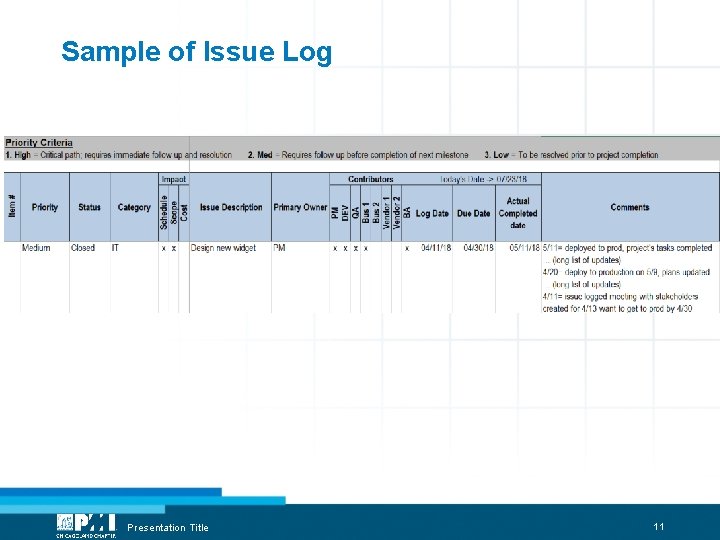Select the 'Priority Criteria' heading

coord(39,142)
